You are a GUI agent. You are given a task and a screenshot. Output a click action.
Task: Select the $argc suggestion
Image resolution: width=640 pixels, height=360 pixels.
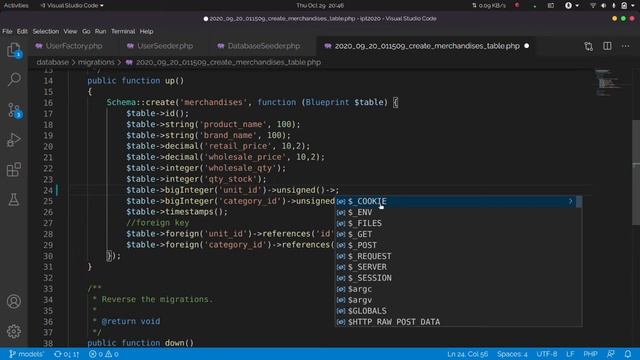point(458,289)
